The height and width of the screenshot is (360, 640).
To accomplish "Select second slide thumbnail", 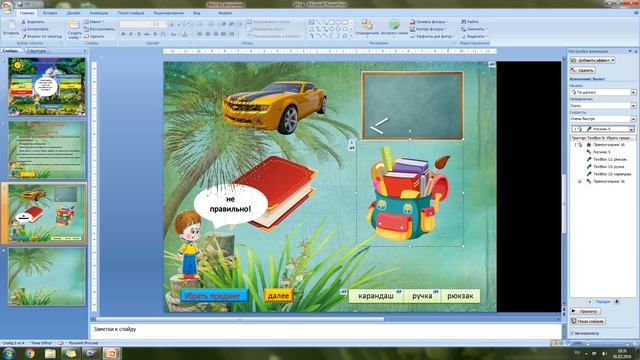I will point(47,150).
